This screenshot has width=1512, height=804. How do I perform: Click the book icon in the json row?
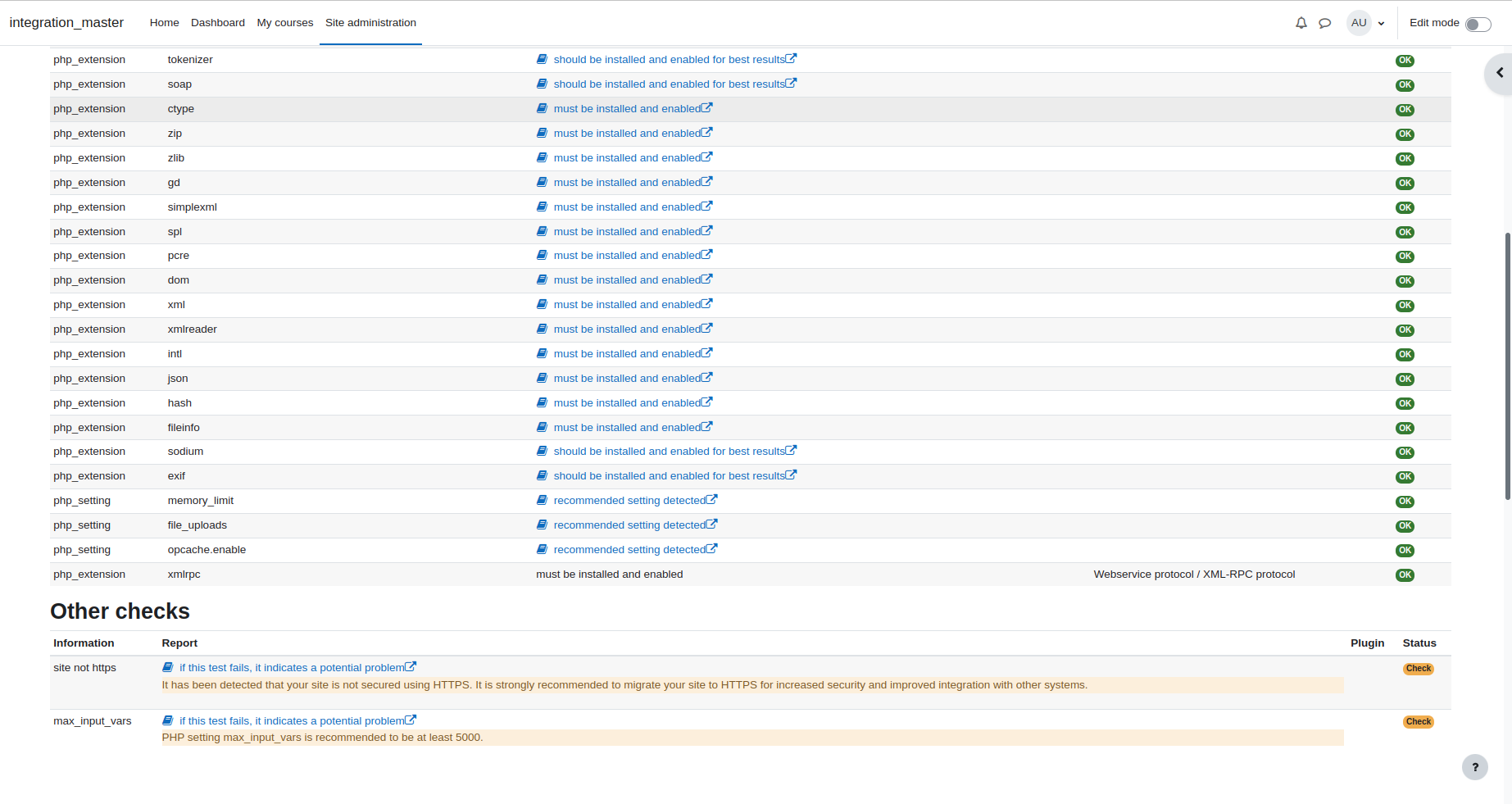[542, 378]
